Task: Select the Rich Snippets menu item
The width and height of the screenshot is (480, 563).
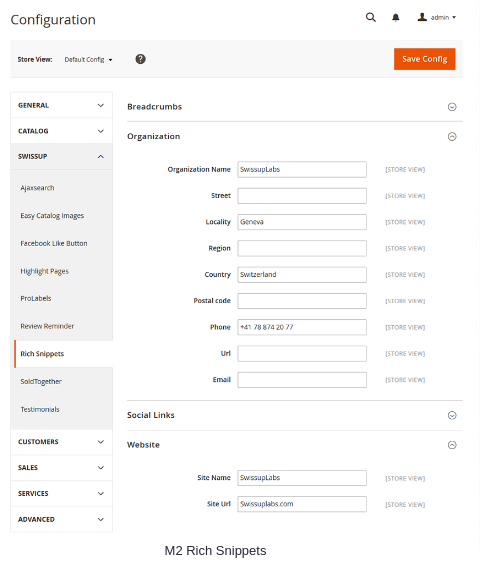Action: click(x=64, y=354)
